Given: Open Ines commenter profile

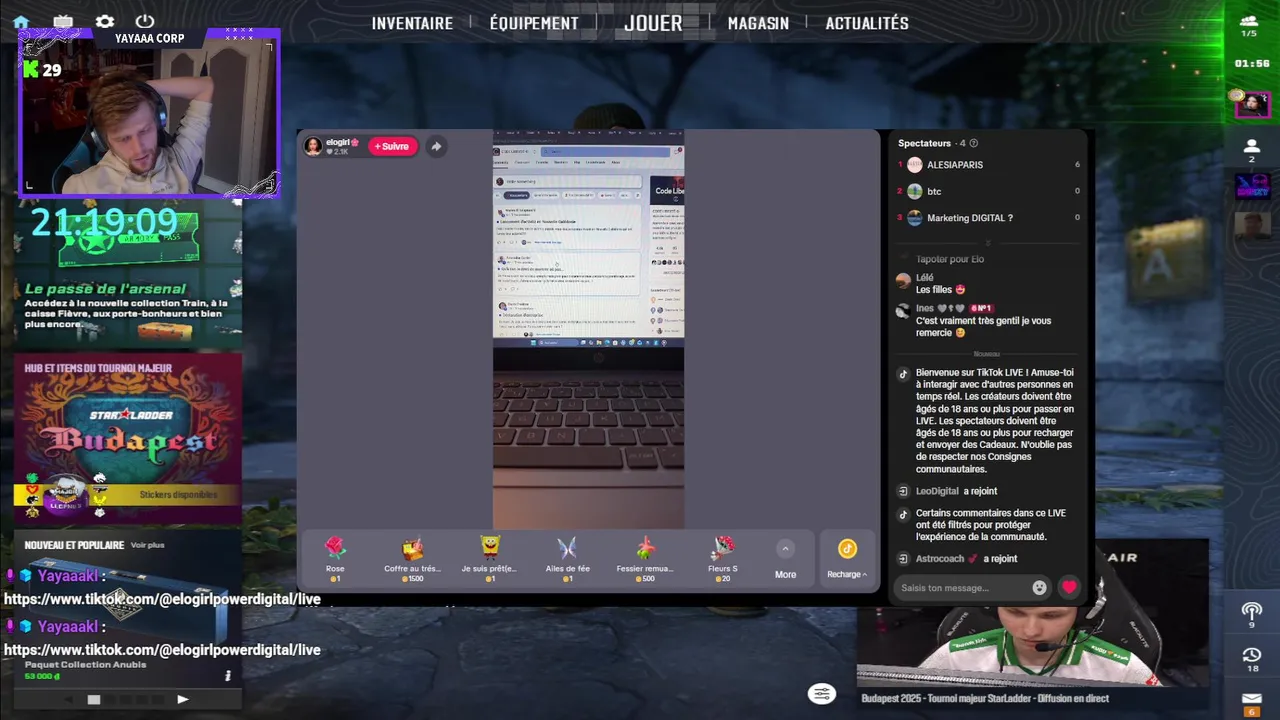Looking at the screenshot, I should pyautogui.click(x=903, y=311).
